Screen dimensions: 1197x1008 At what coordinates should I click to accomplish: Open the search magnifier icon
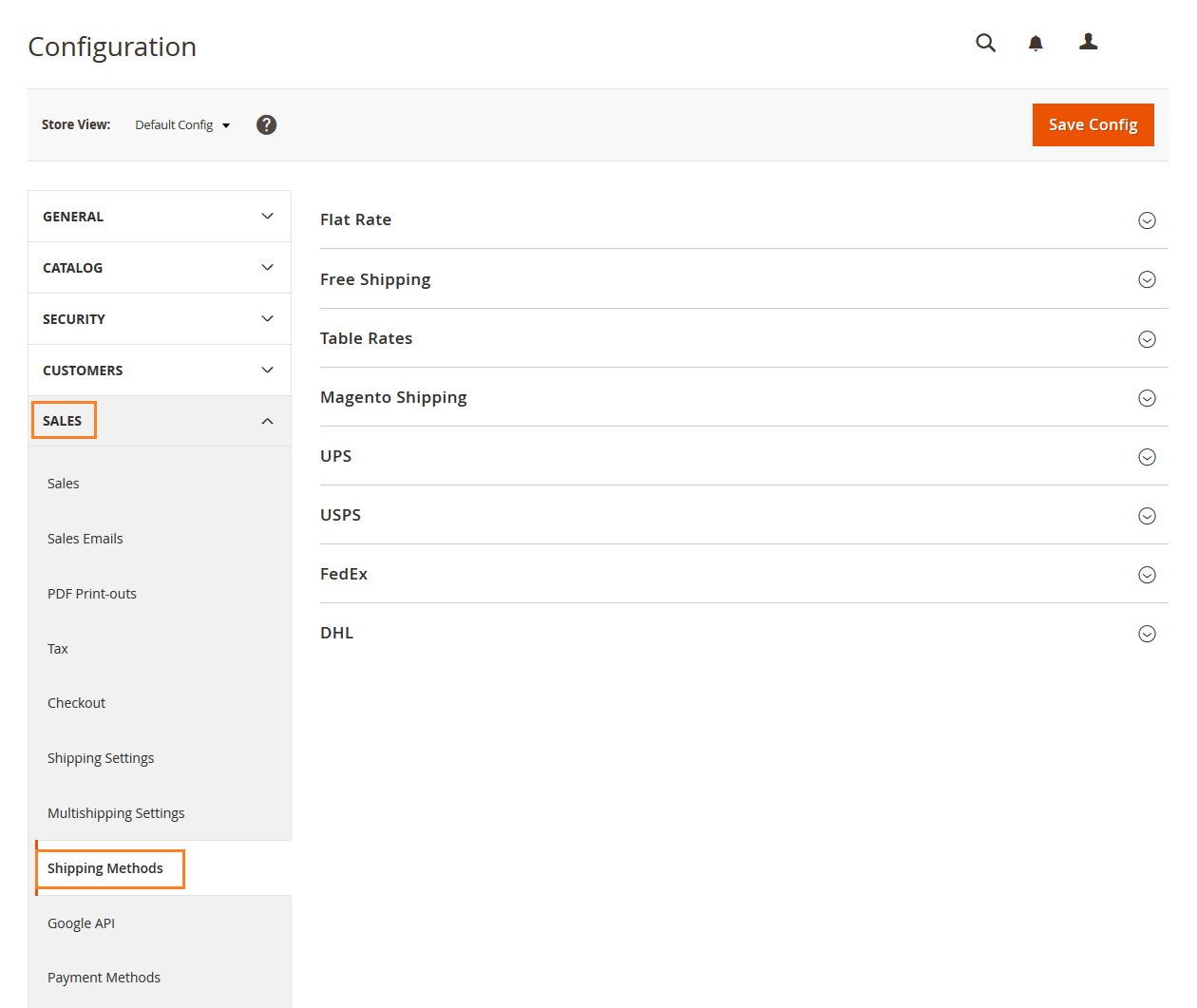986,43
